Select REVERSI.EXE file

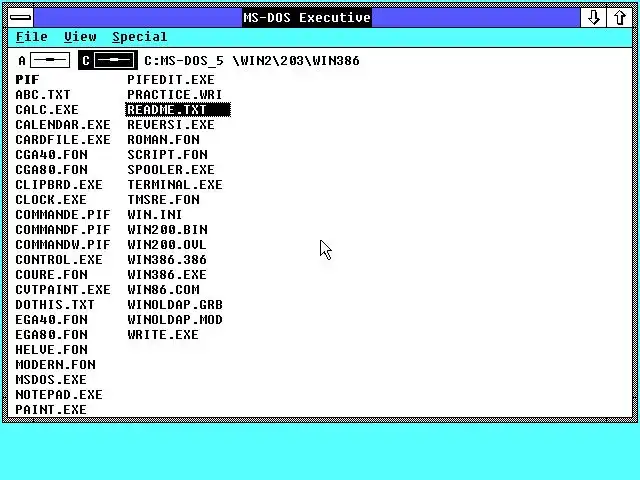tap(171, 124)
